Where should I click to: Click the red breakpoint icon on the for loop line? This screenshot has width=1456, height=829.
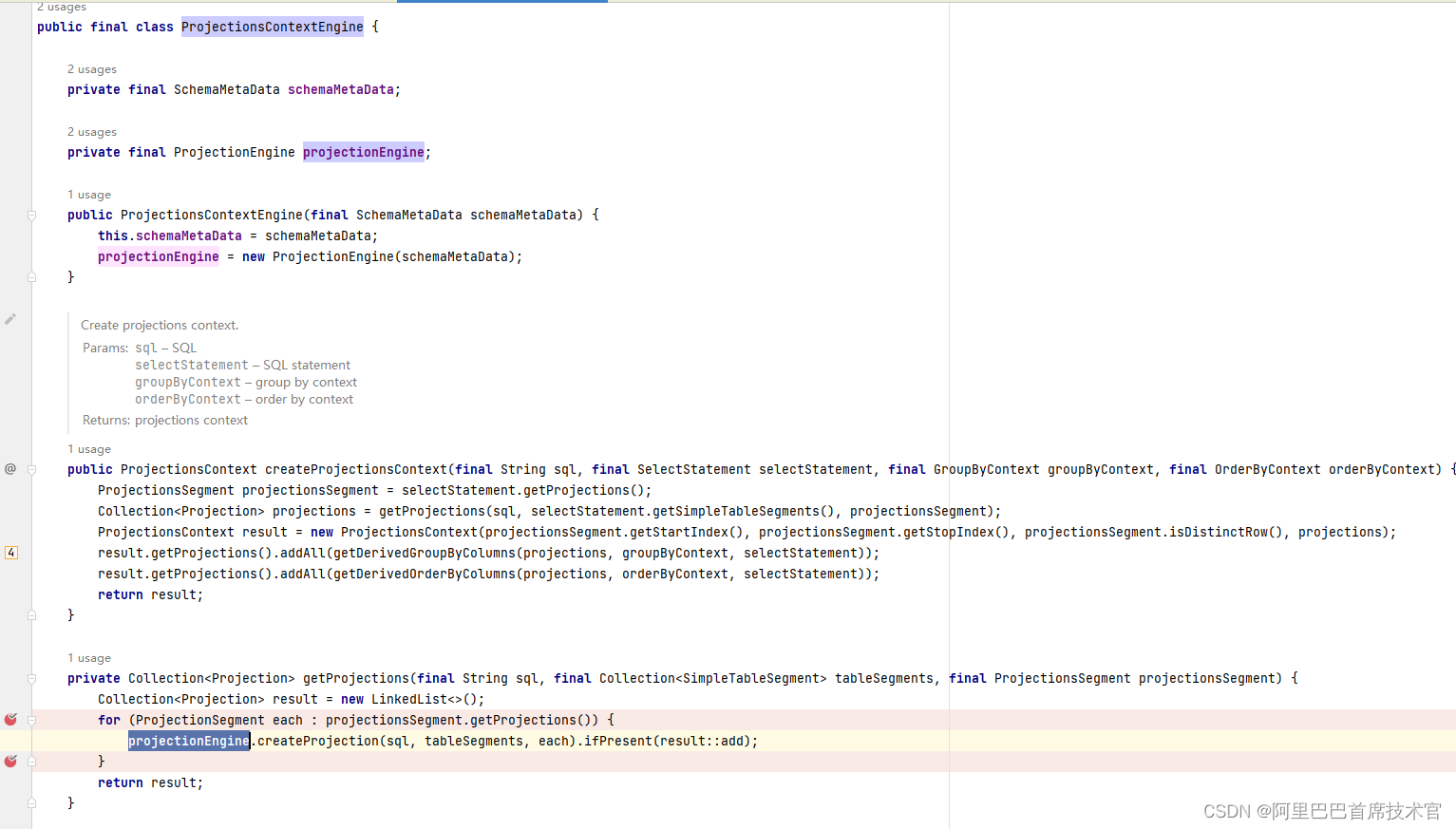click(x=10, y=720)
